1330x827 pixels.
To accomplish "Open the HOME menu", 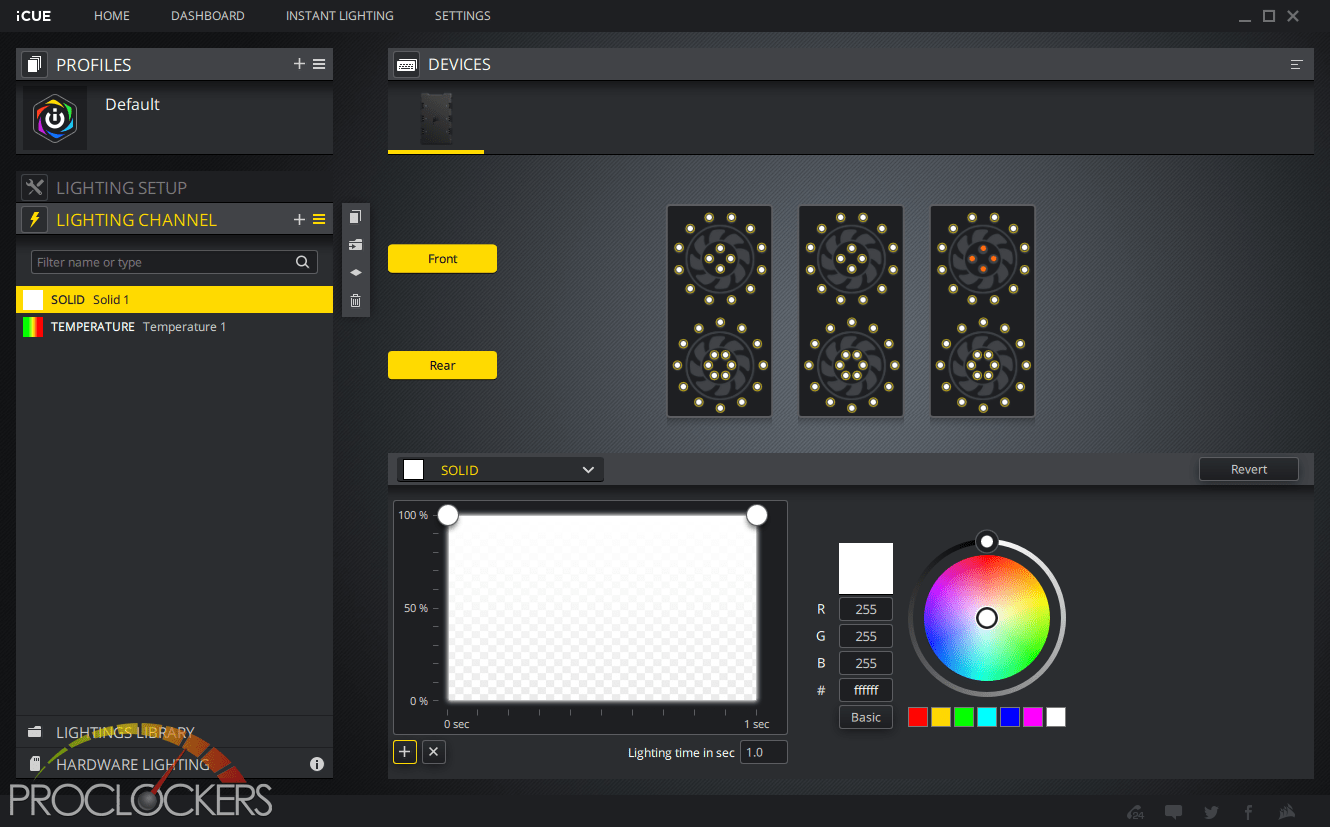I will [112, 16].
